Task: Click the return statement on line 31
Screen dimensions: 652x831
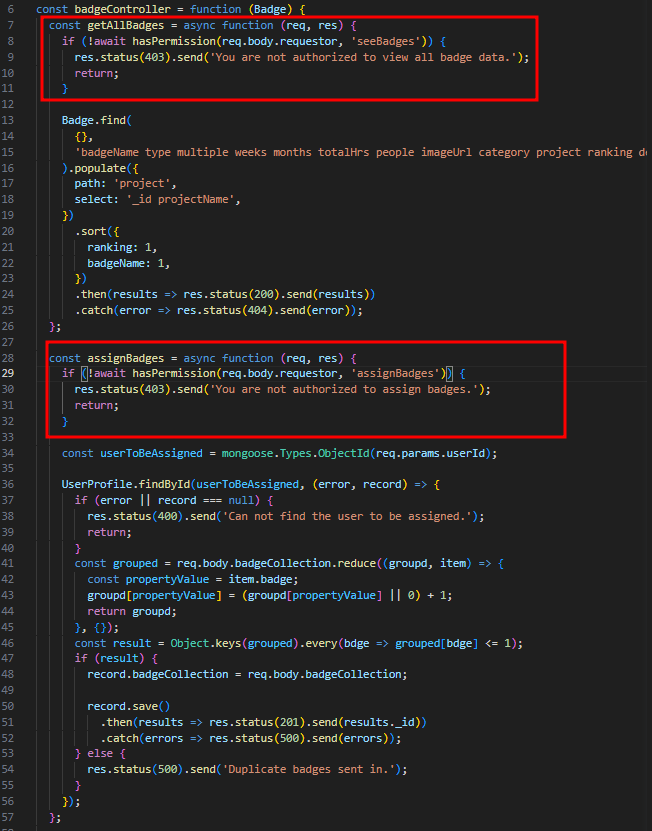Action: pos(96,405)
